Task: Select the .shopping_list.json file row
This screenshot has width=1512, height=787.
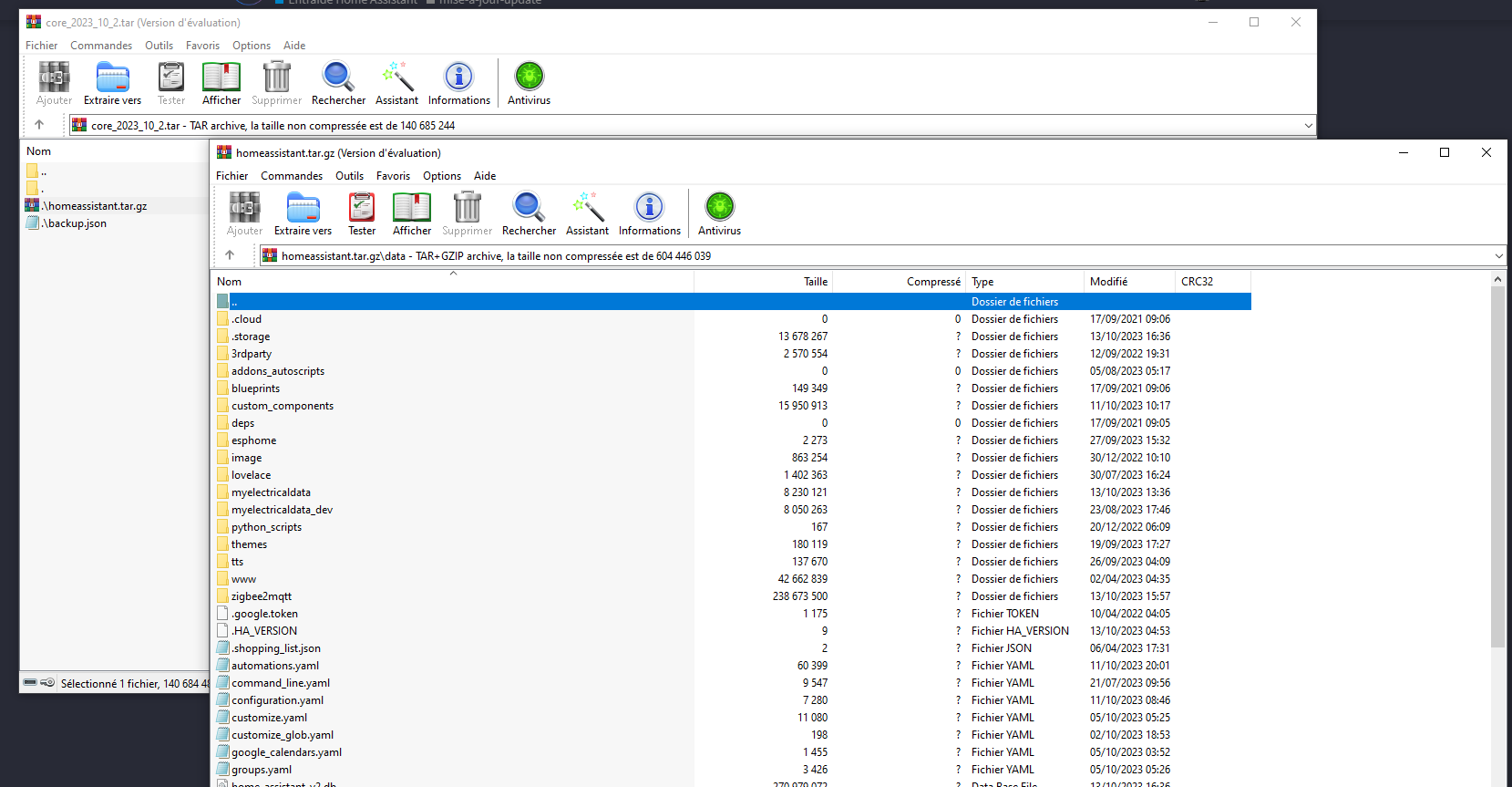Action: [x=733, y=648]
